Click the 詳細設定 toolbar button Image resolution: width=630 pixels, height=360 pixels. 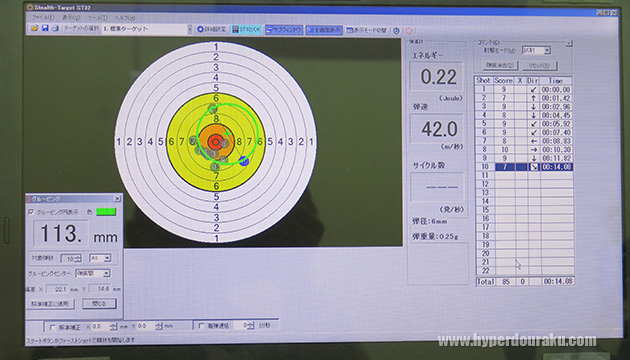click(x=212, y=29)
